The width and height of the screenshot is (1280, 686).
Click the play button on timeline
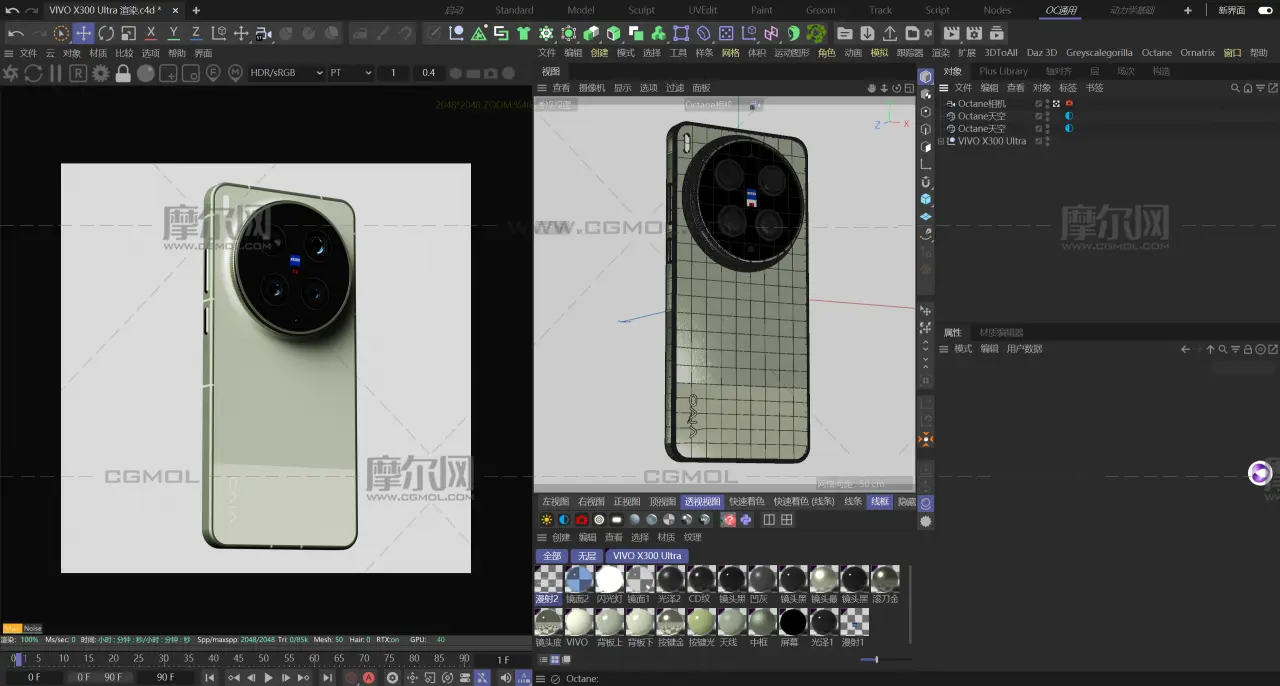(x=268, y=678)
